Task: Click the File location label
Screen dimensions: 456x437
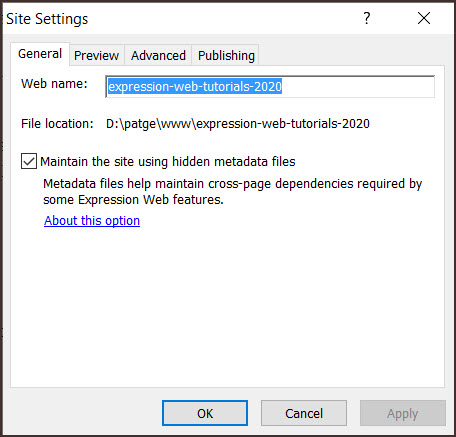Action: pyautogui.click(x=57, y=124)
